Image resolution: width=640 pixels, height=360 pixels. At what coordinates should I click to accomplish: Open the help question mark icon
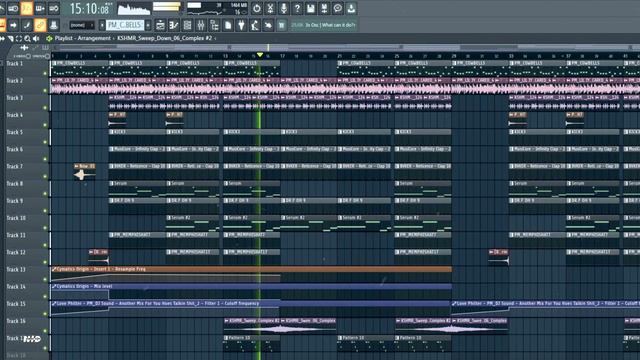pos(297,8)
